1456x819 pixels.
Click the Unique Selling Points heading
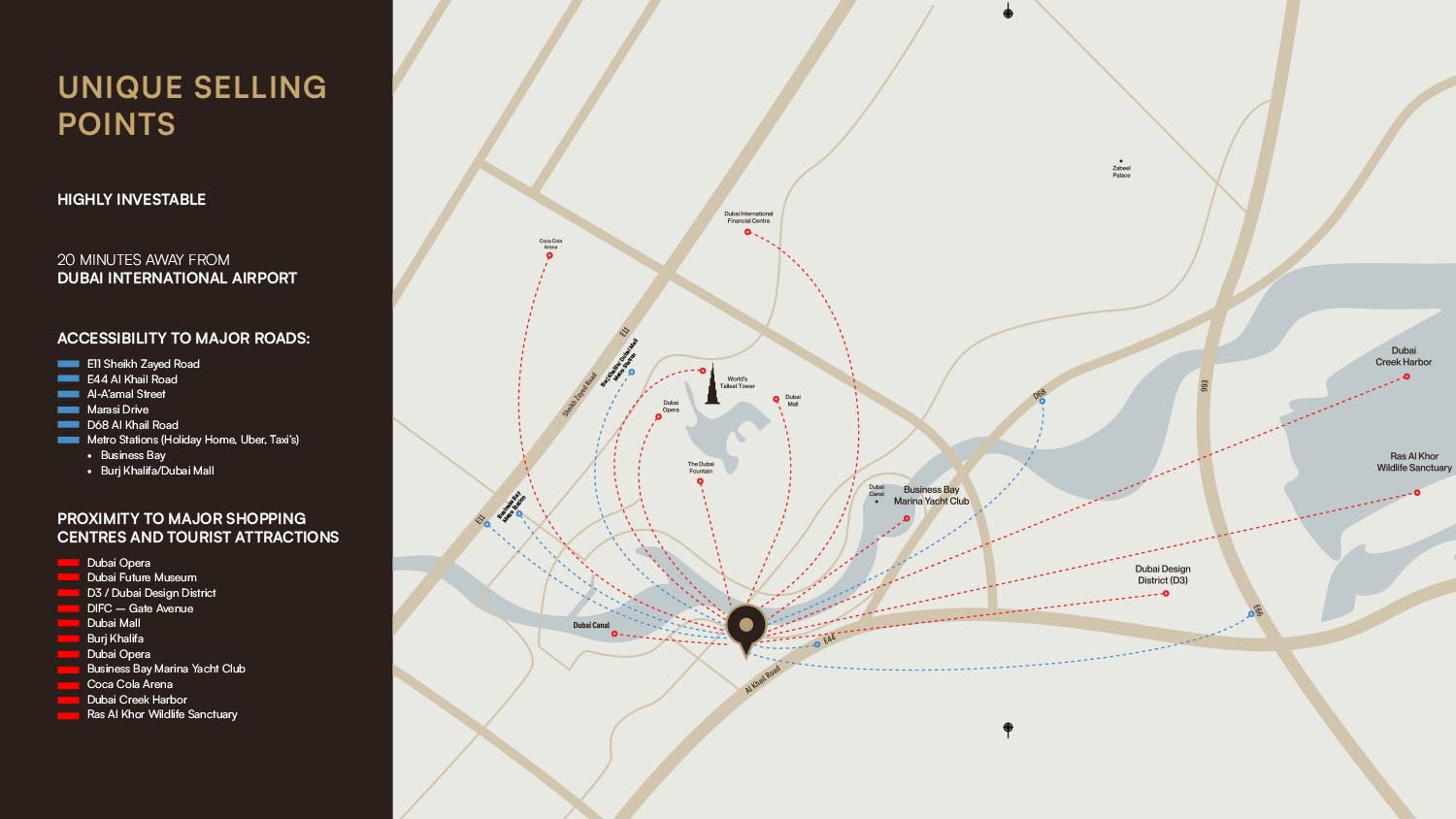(x=192, y=106)
